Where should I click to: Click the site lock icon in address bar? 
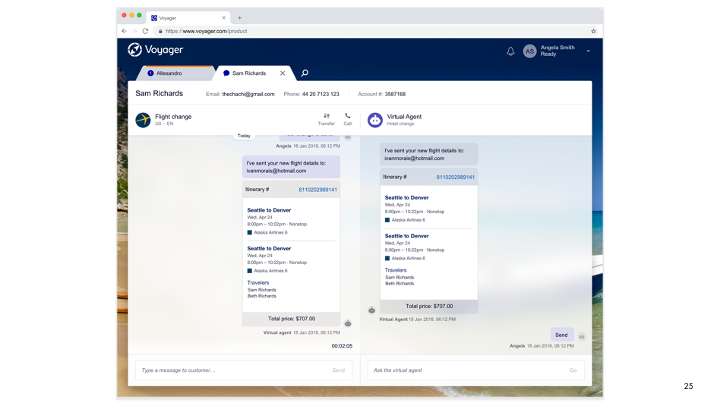160,31
